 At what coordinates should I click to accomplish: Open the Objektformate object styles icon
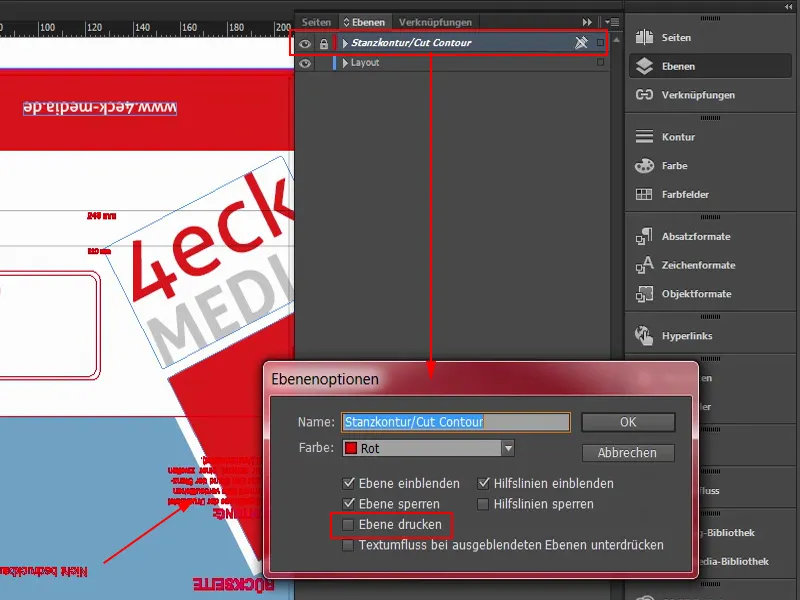pos(644,294)
